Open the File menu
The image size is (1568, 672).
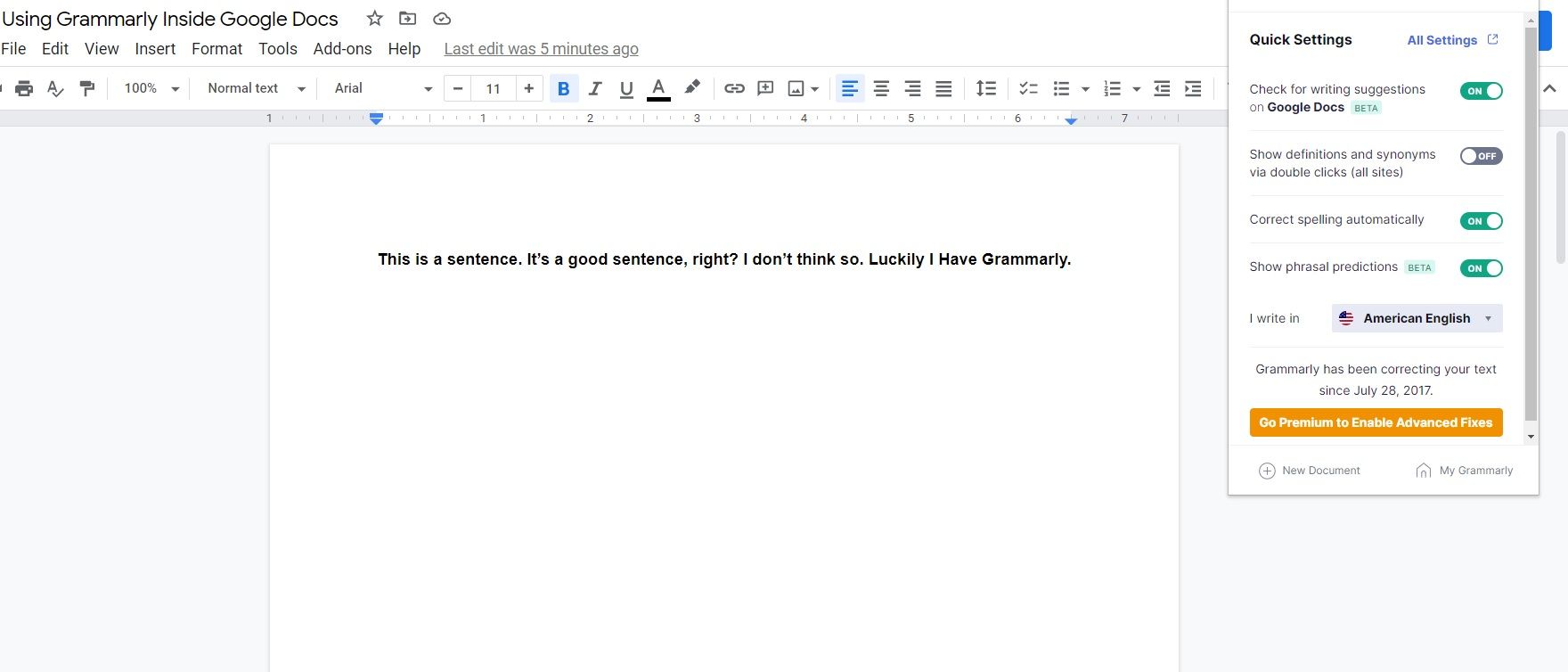click(13, 49)
